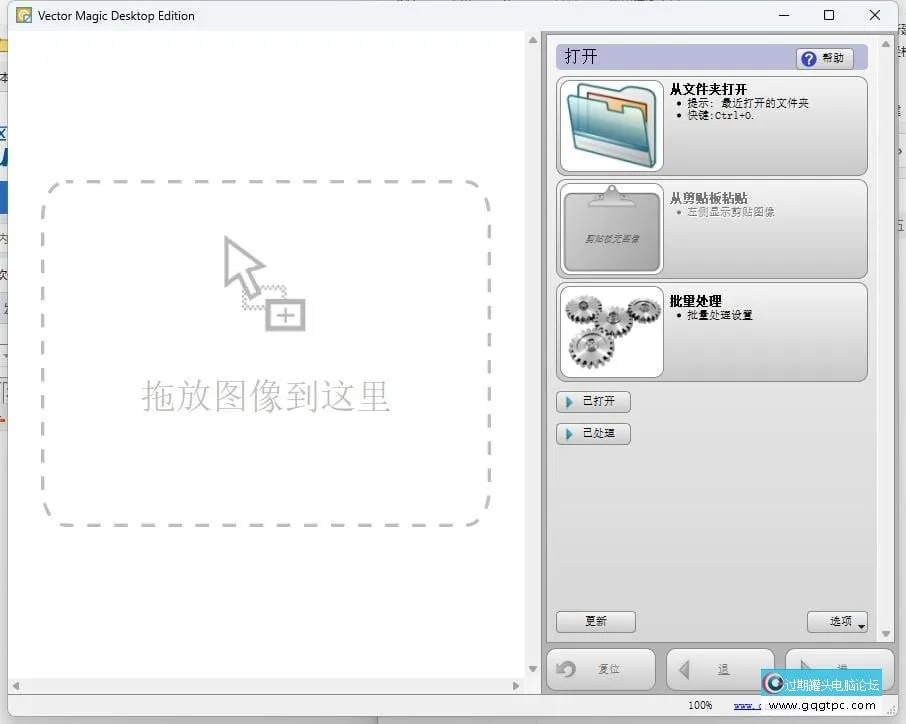The image size is (906, 724).
Task: Open the 选项 options dropdown
Action: point(837,621)
